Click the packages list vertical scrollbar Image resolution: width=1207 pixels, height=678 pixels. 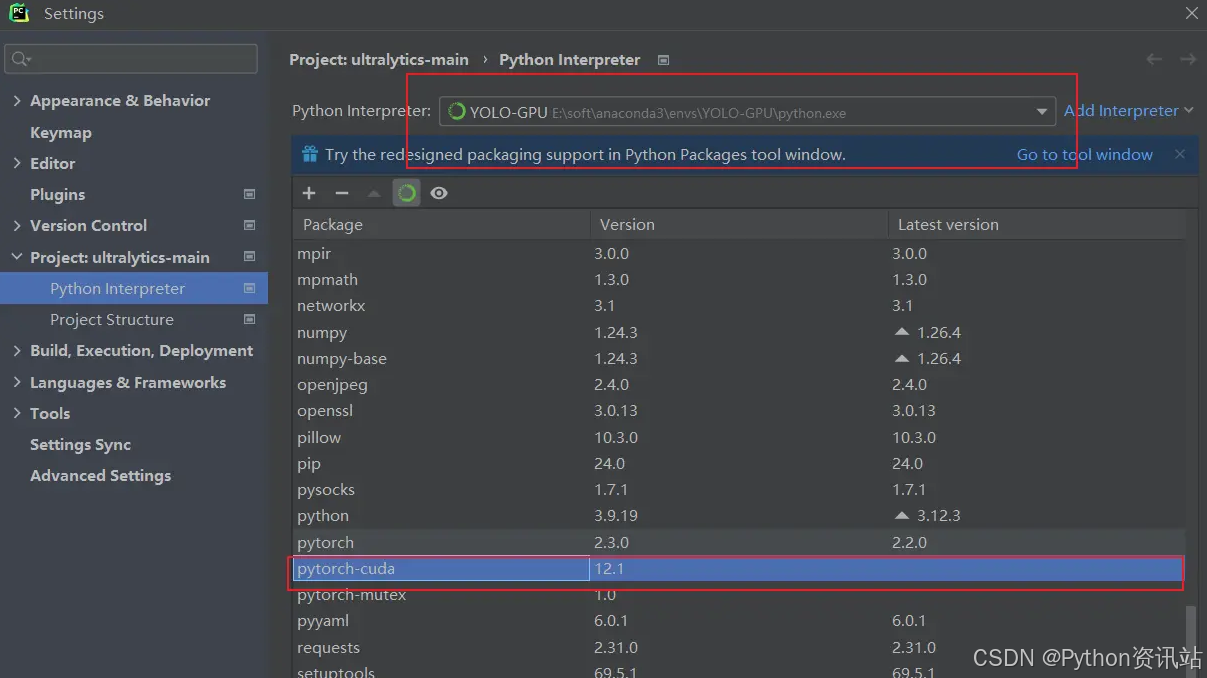tap(1190, 640)
